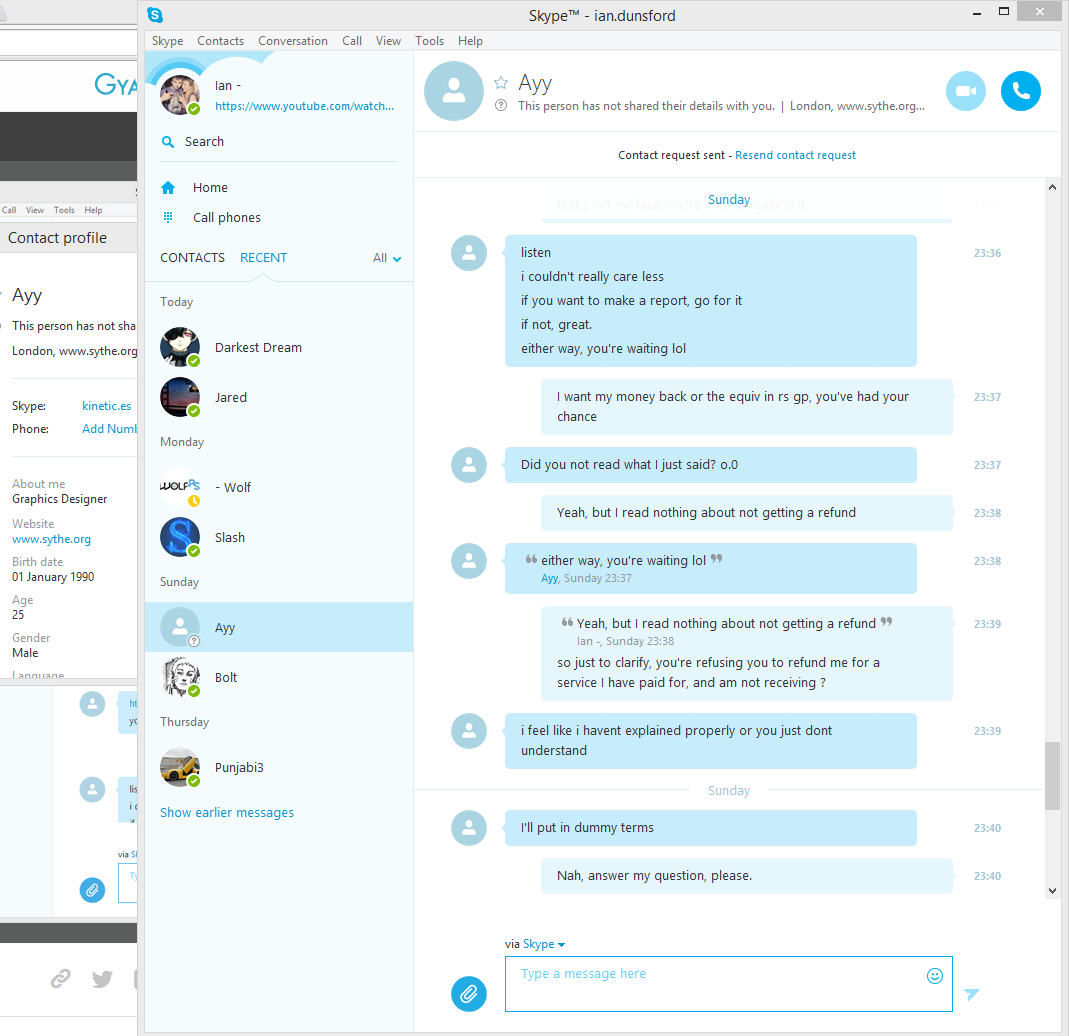The width and height of the screenshot is (1069, 1036).
Task: Open the Call menu
Action: tap(352, 41)
